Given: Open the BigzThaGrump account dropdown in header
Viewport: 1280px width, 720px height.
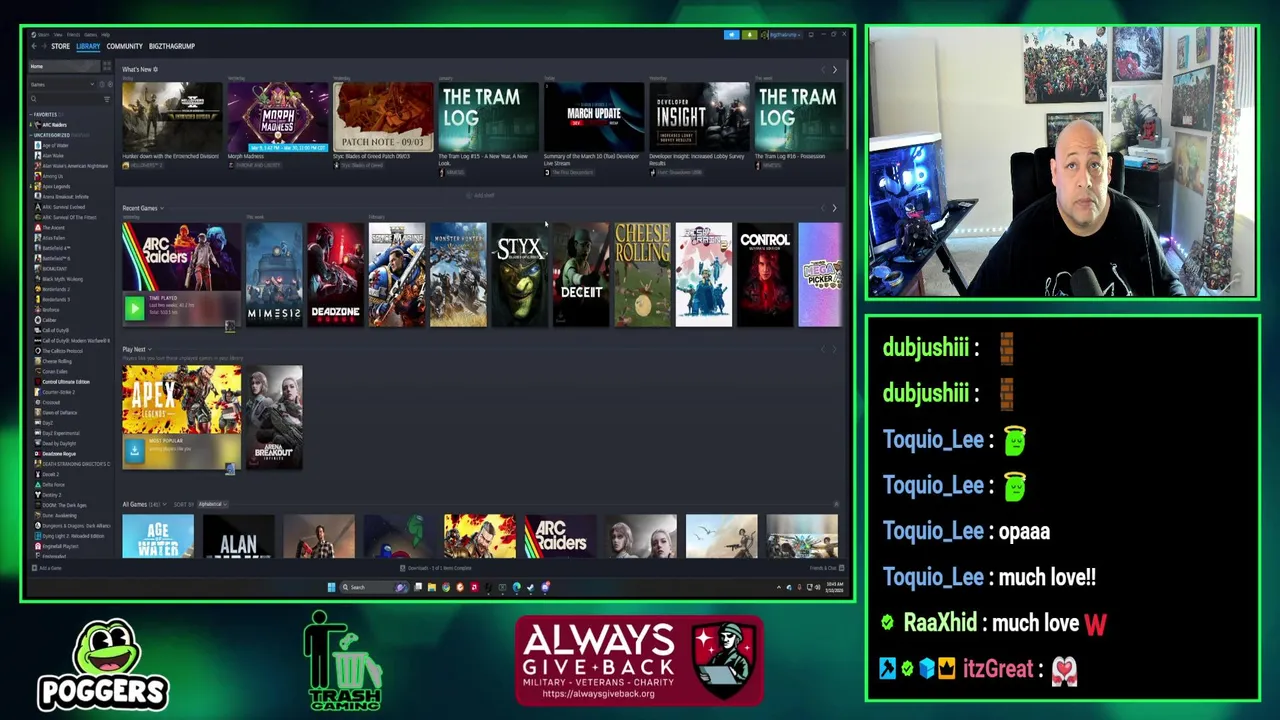Looking at the screenshot, I should point(785,35).
